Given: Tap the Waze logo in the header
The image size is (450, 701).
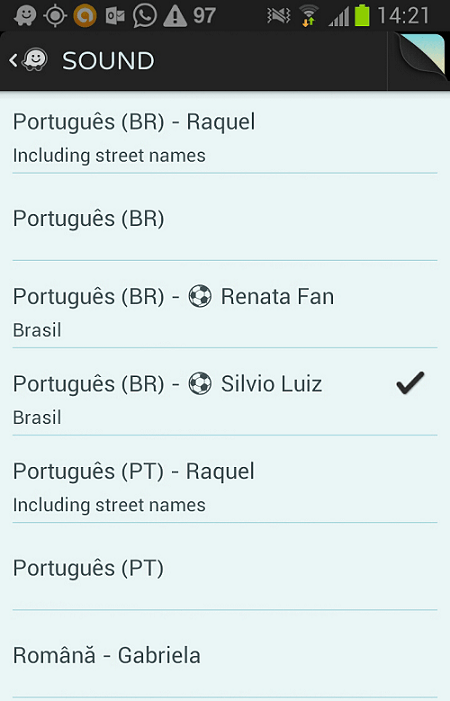Looking at the screenshot, I should pyautogui.click(x=35, y=60).
